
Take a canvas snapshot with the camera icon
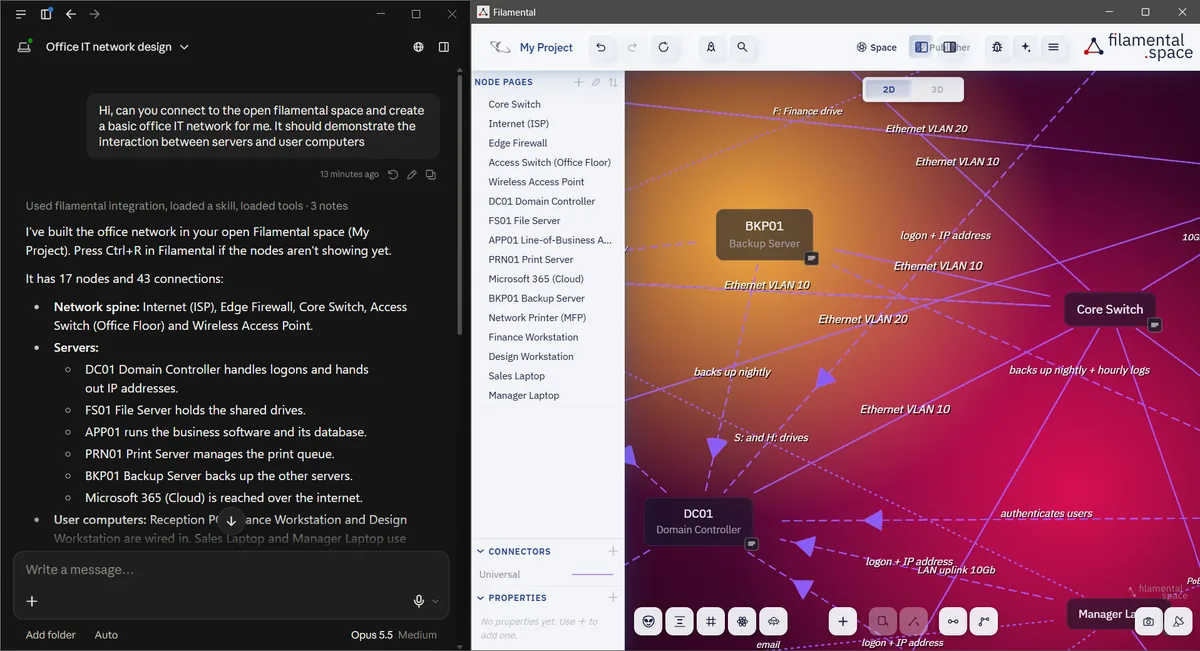click(x=1149, y=621)
